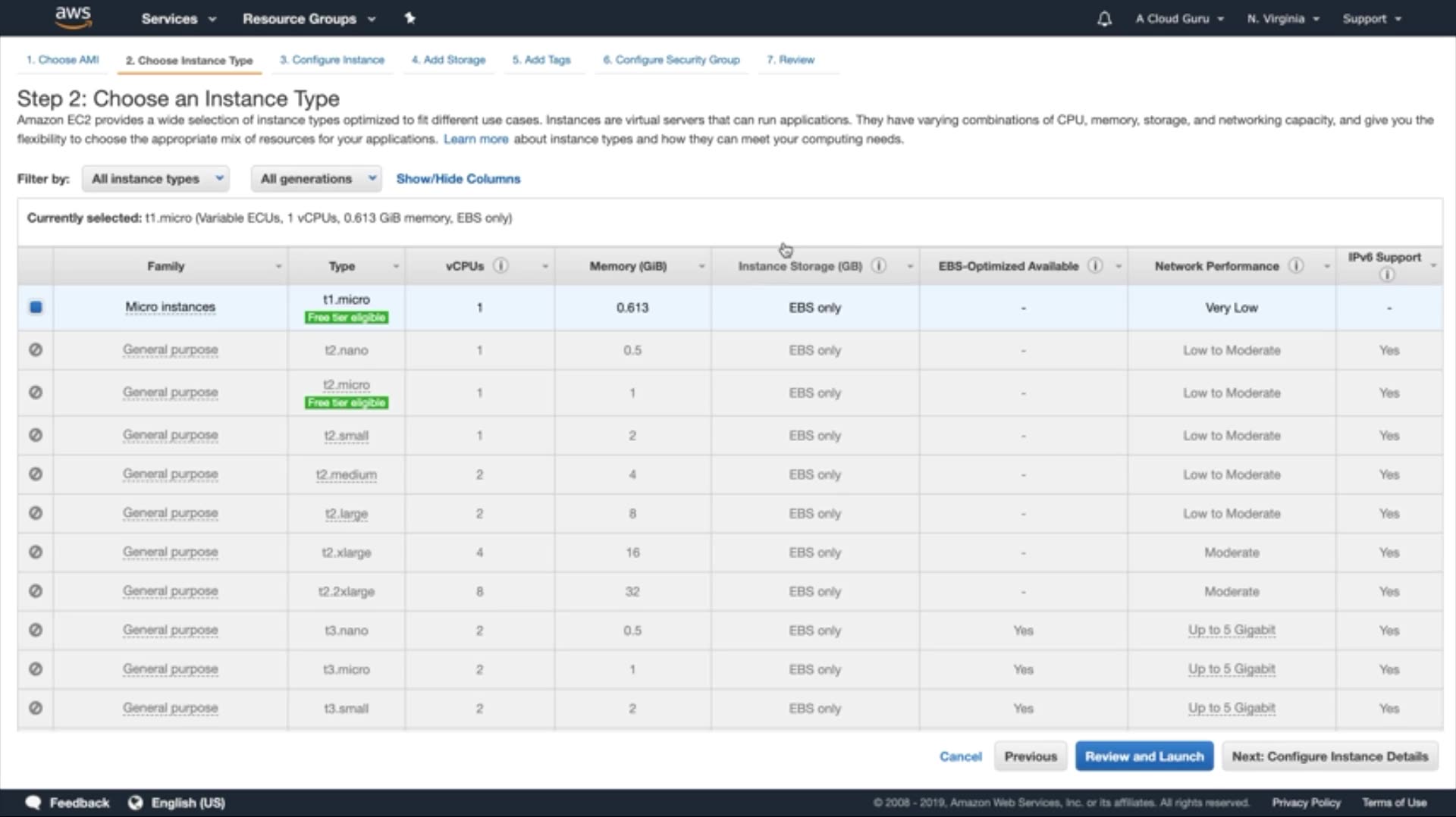Image resolution: width=1456 pixels, height=817 pixels.
Task: Click Review and Launch
Action: (1144, 756)
